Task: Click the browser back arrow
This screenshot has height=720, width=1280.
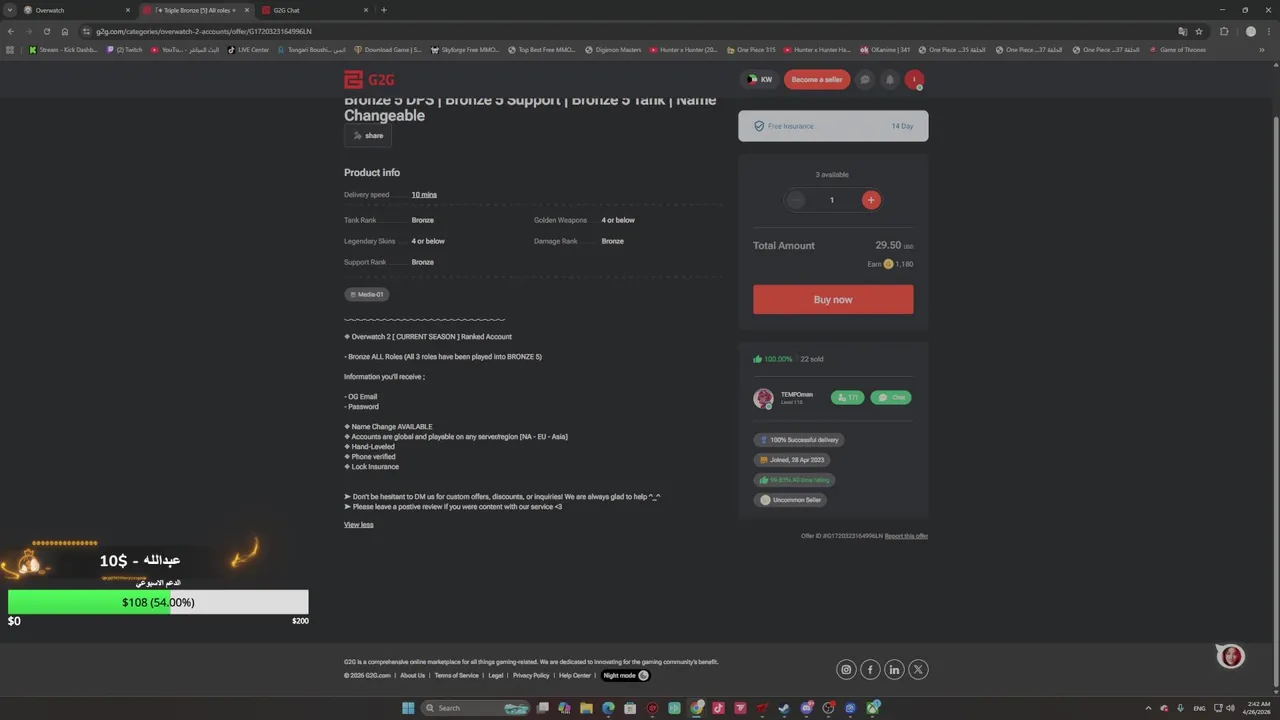Action: coord(10,31)
